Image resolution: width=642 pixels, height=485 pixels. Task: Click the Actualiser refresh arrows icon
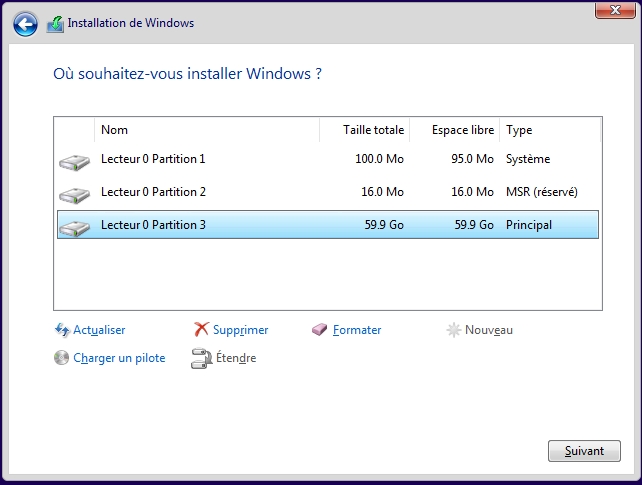click(62, 330)
